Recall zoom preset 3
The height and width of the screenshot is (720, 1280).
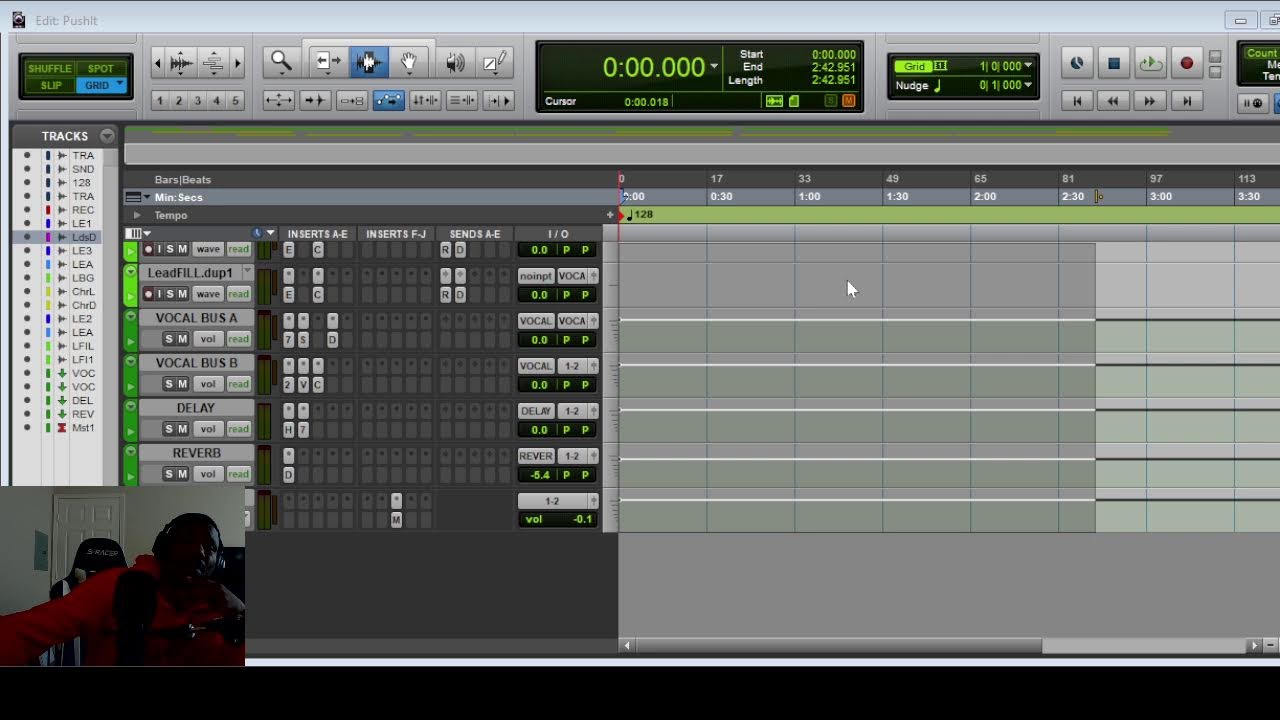197,101
